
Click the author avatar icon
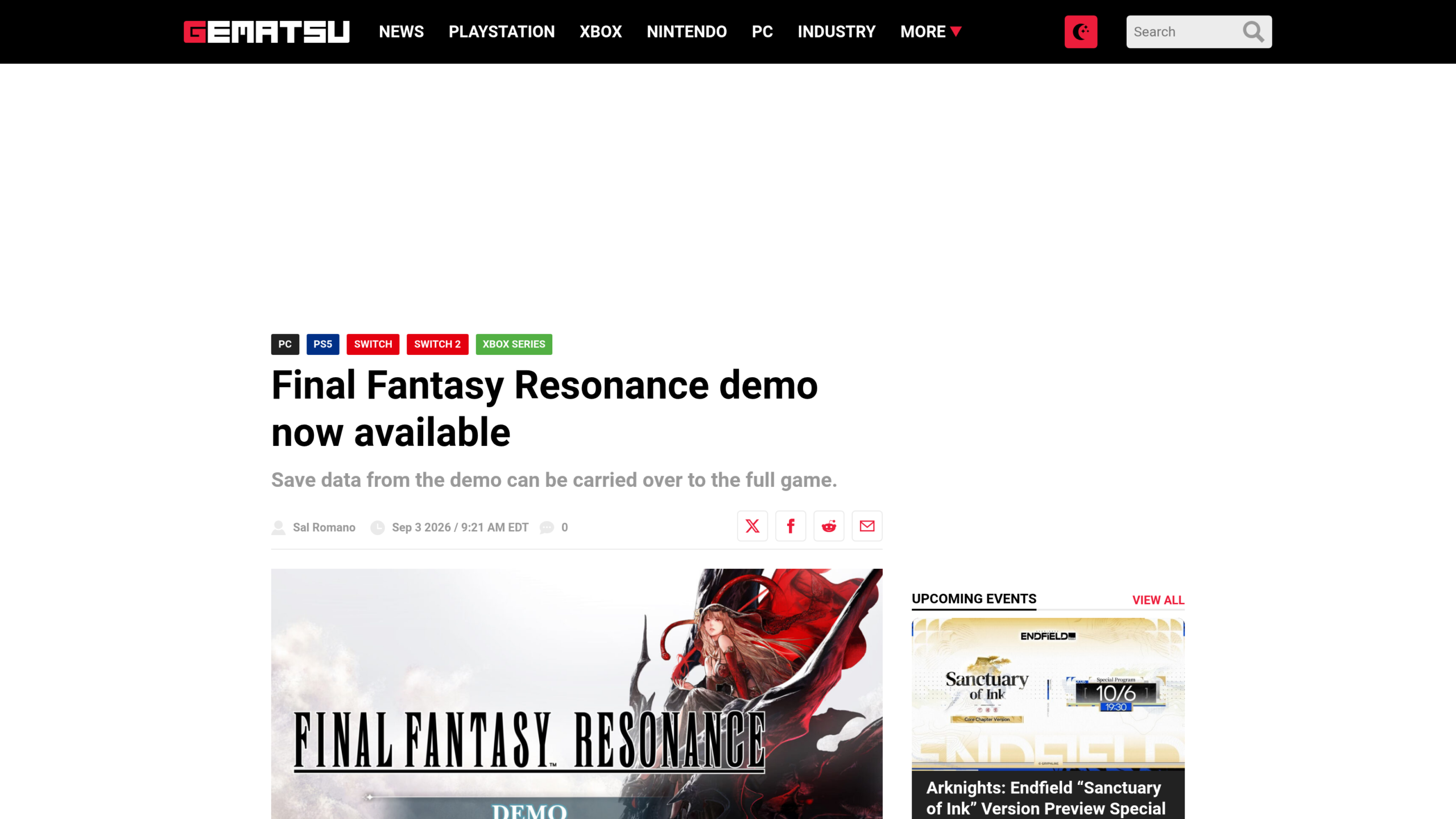(x=278, y=528)
